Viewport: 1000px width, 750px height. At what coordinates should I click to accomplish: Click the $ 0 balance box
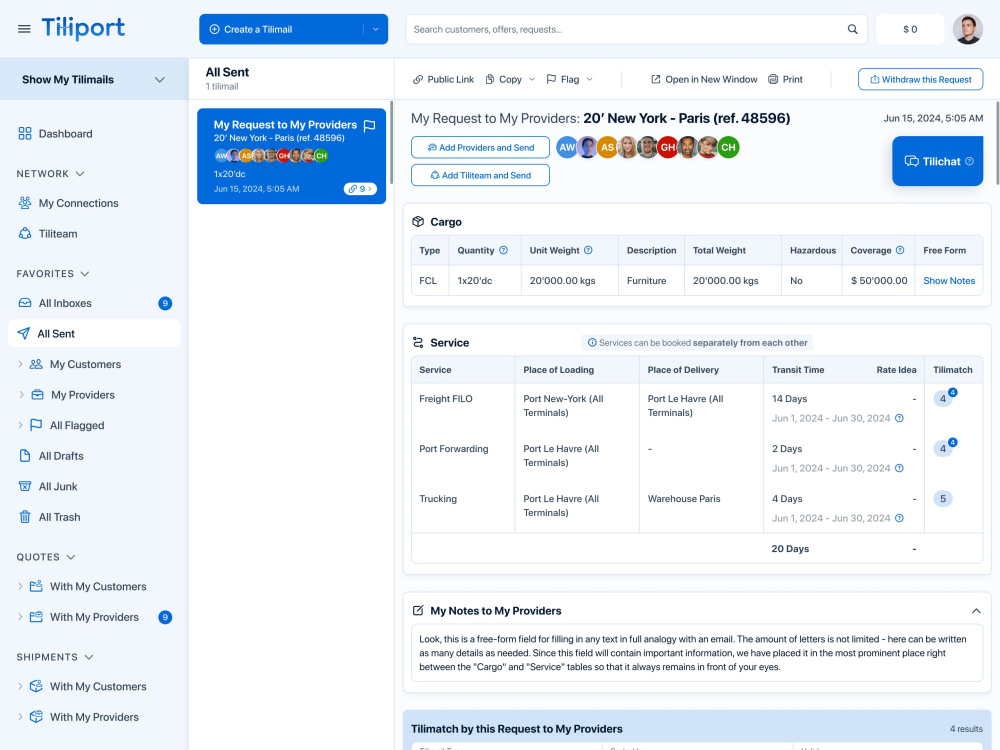click(x=910, y=29)
